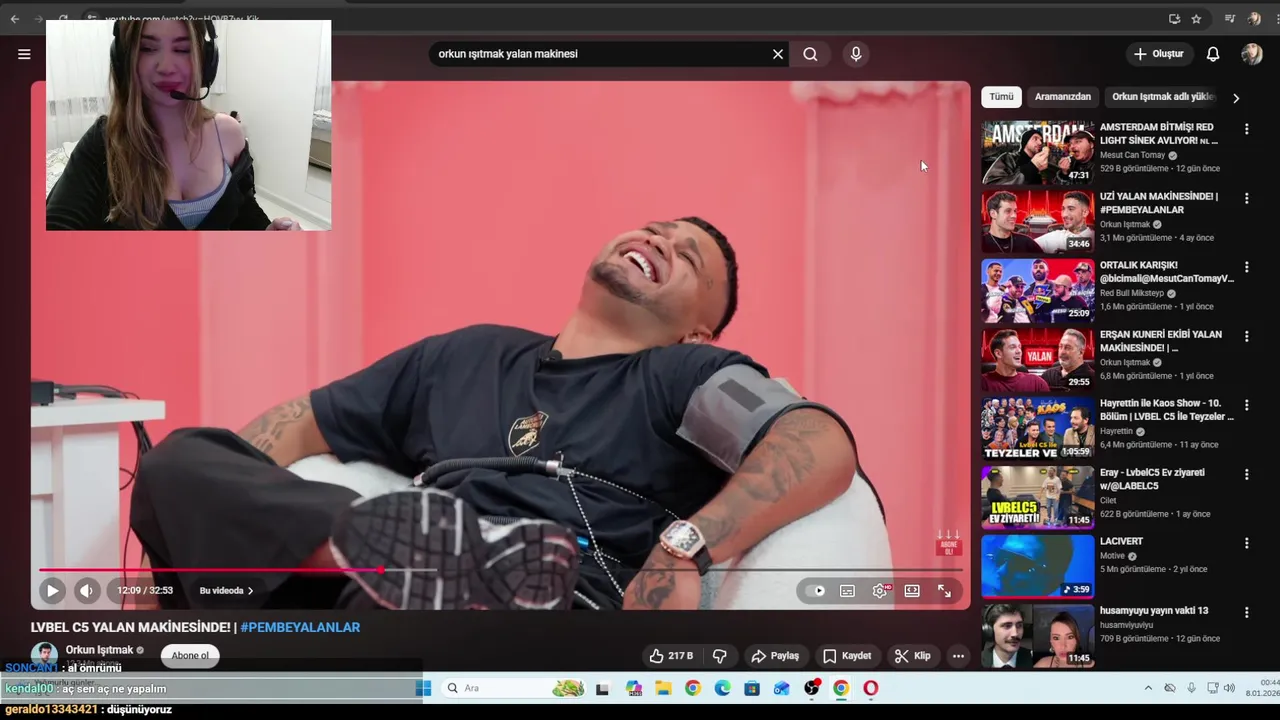Show more filter chips with arrow

1236,98
